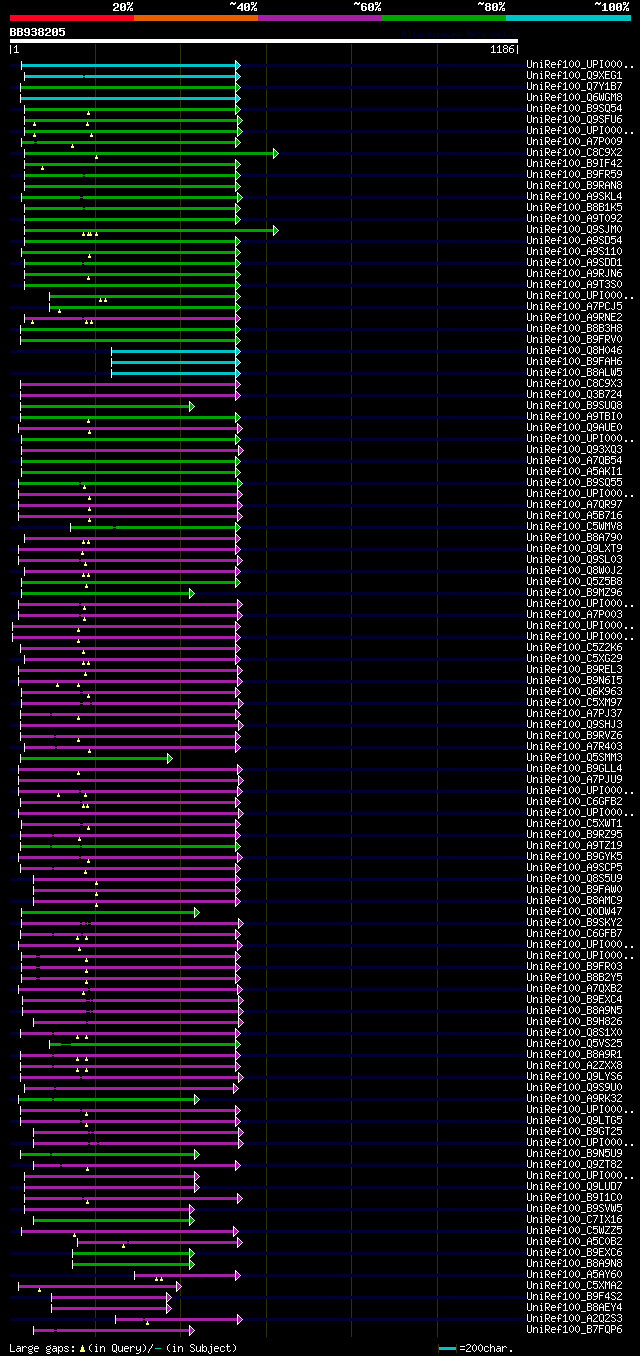Select label UniRef100_Q8H046
640x1356 pixels.
(574, 351)
